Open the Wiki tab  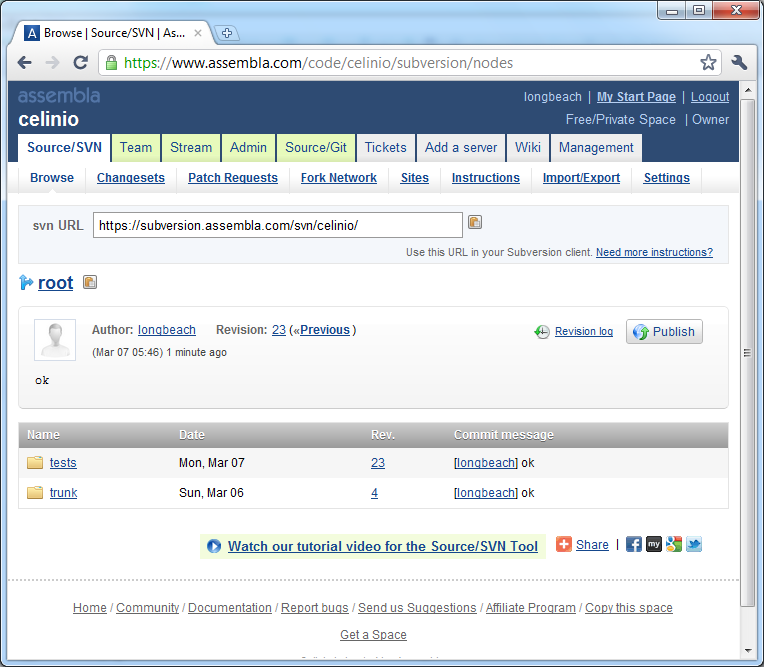click(528, 147)
